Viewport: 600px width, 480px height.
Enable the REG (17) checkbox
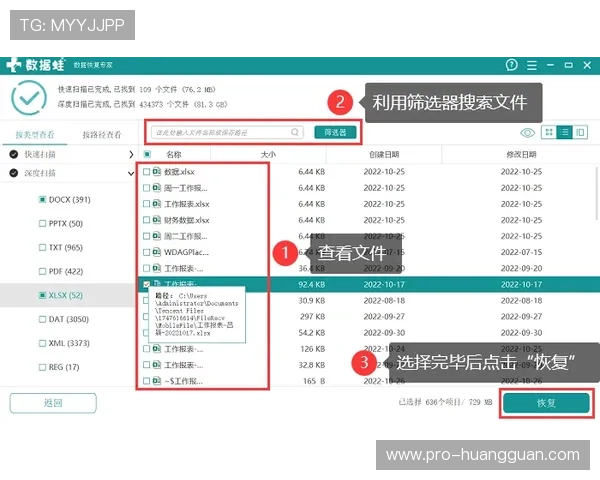coord(42,367)
